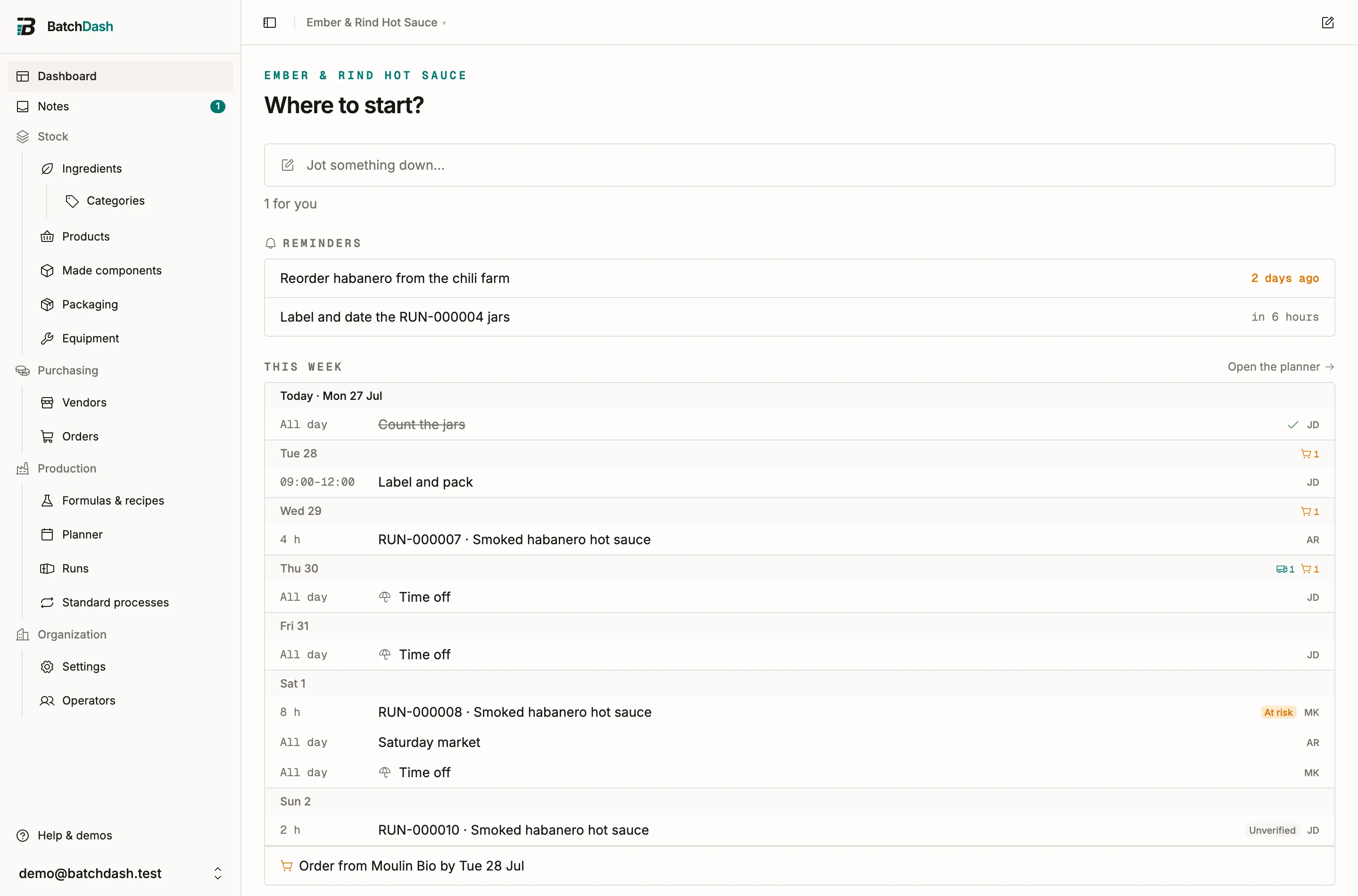Collapse the Production section in sidebar
Viewport: 1358px width, 896px height.
click(x=67, y=469)
